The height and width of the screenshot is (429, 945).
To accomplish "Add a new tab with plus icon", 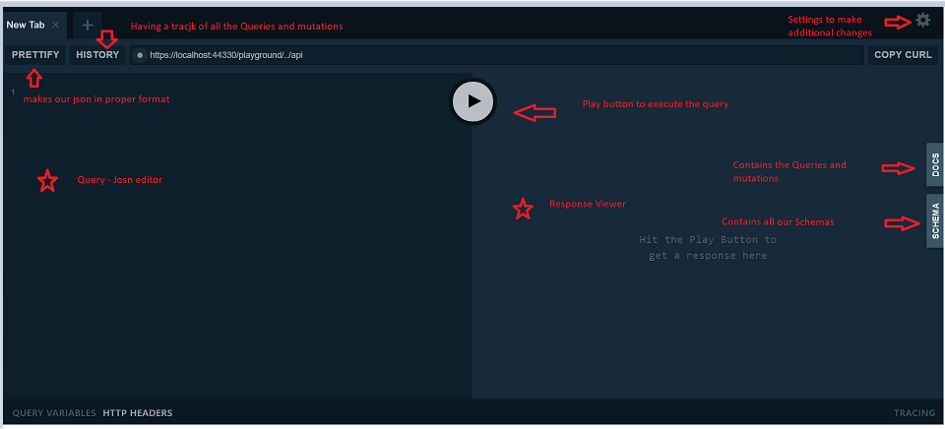I will [x=87, y=25].
